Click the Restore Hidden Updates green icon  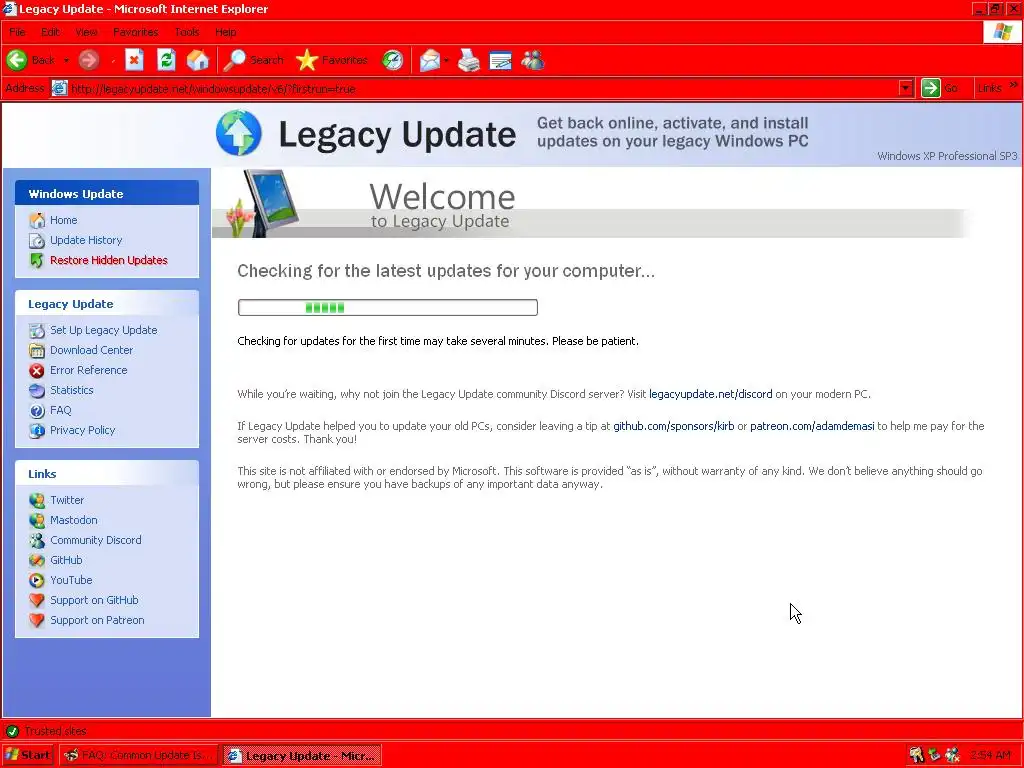pos(37,261)
